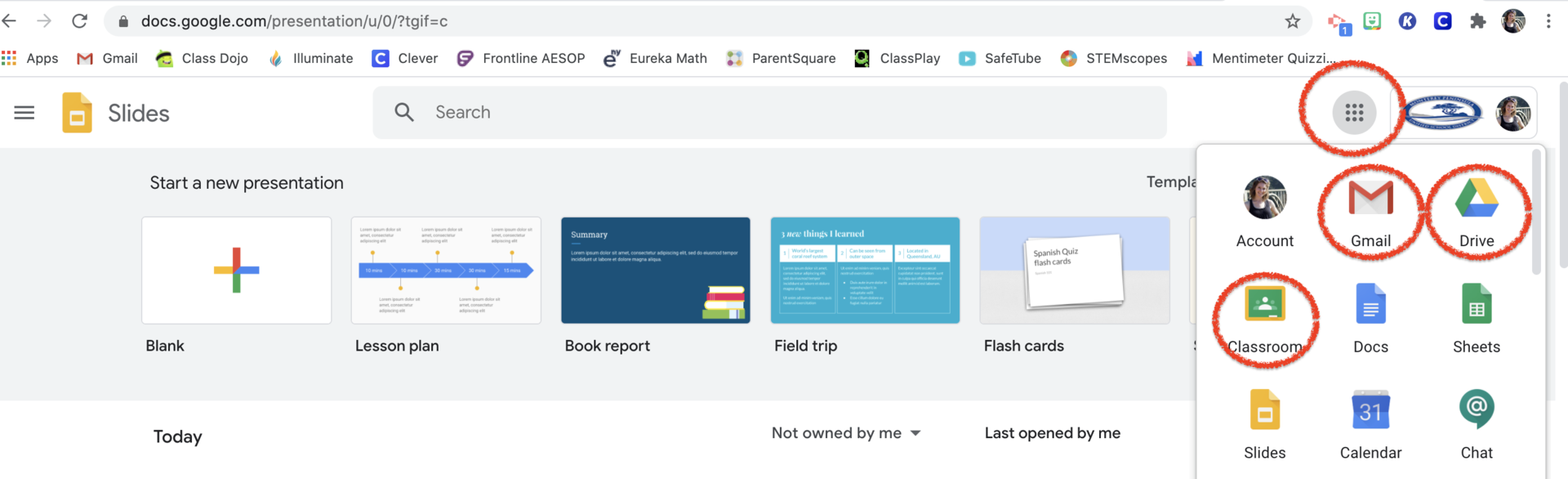Open the Google apps grid launcher
Screen dimensions: 1568x479
(1354, 113)
